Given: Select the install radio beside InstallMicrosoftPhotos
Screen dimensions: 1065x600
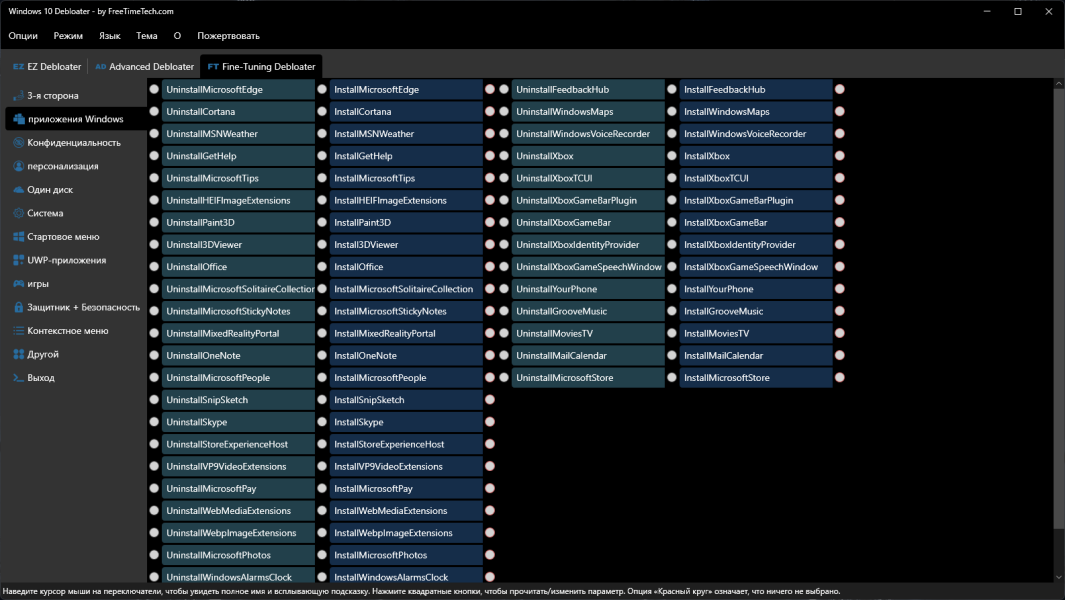Looking at the screenshot, I should tap(322, 555).
